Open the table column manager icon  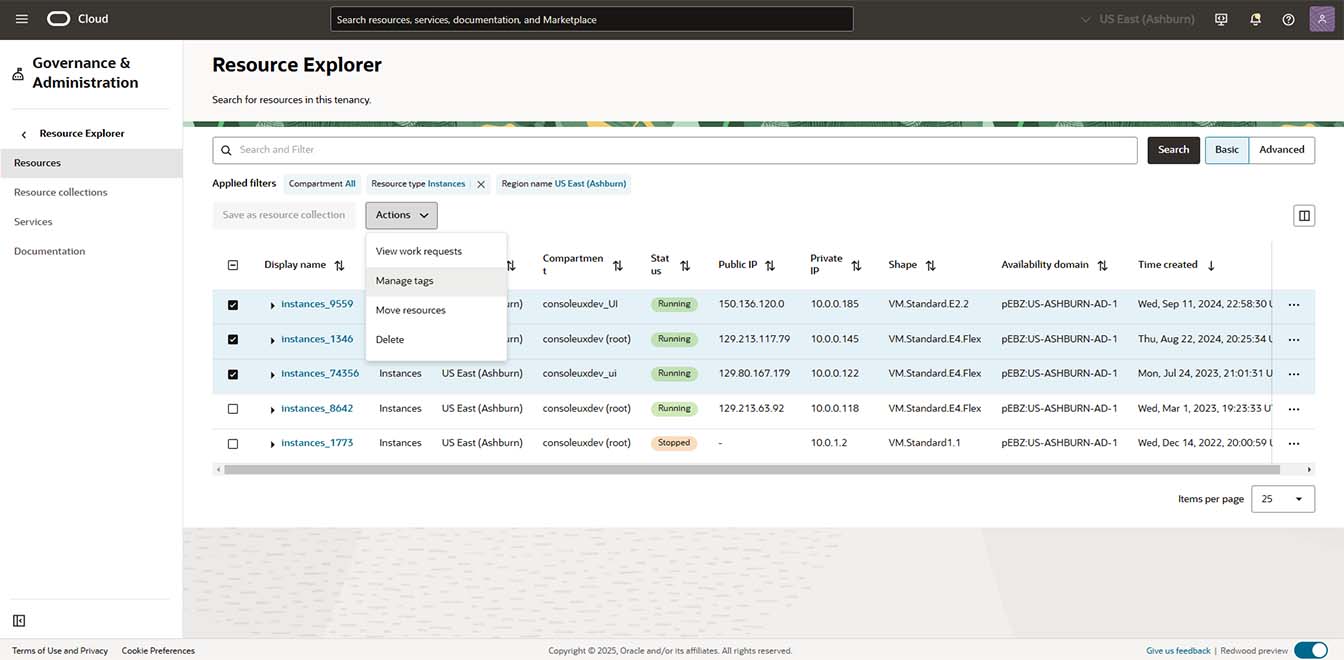(x=1304, y=214)
